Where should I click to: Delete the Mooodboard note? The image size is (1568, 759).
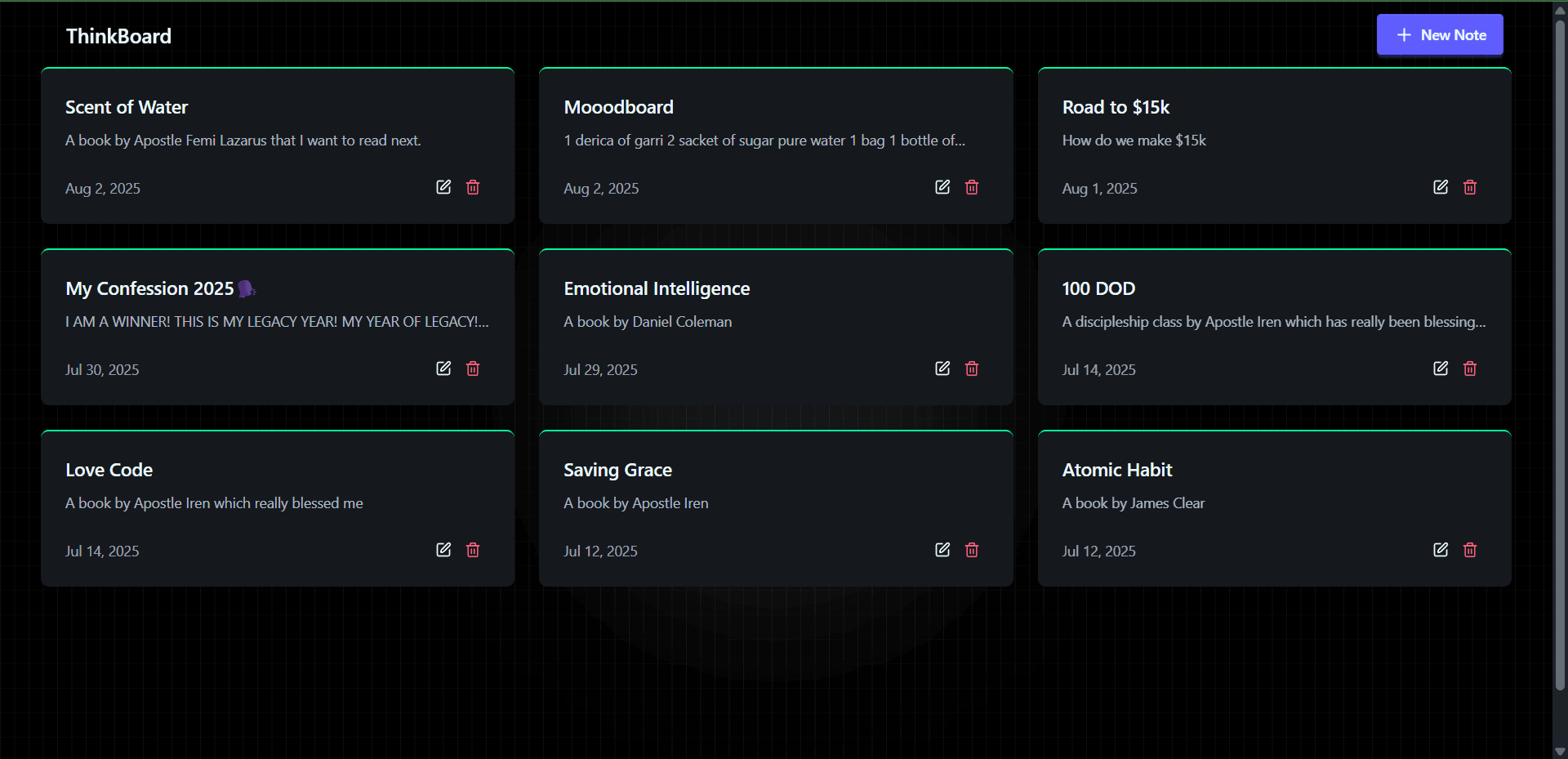click(972, 187)
